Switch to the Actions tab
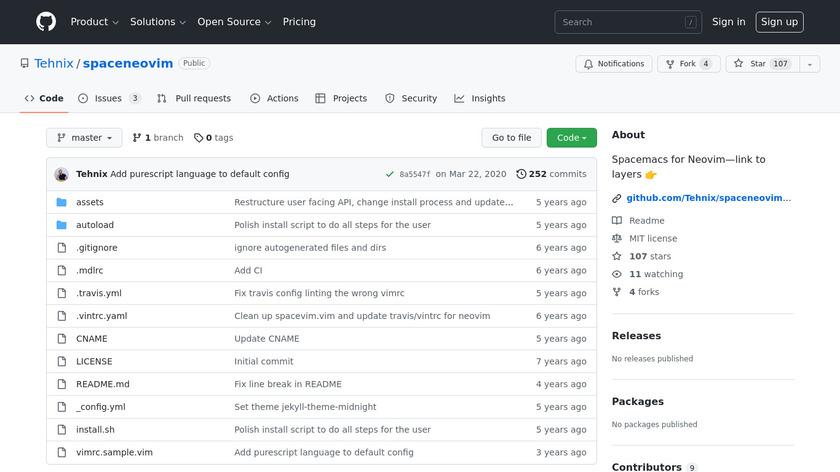 (274, 98)
